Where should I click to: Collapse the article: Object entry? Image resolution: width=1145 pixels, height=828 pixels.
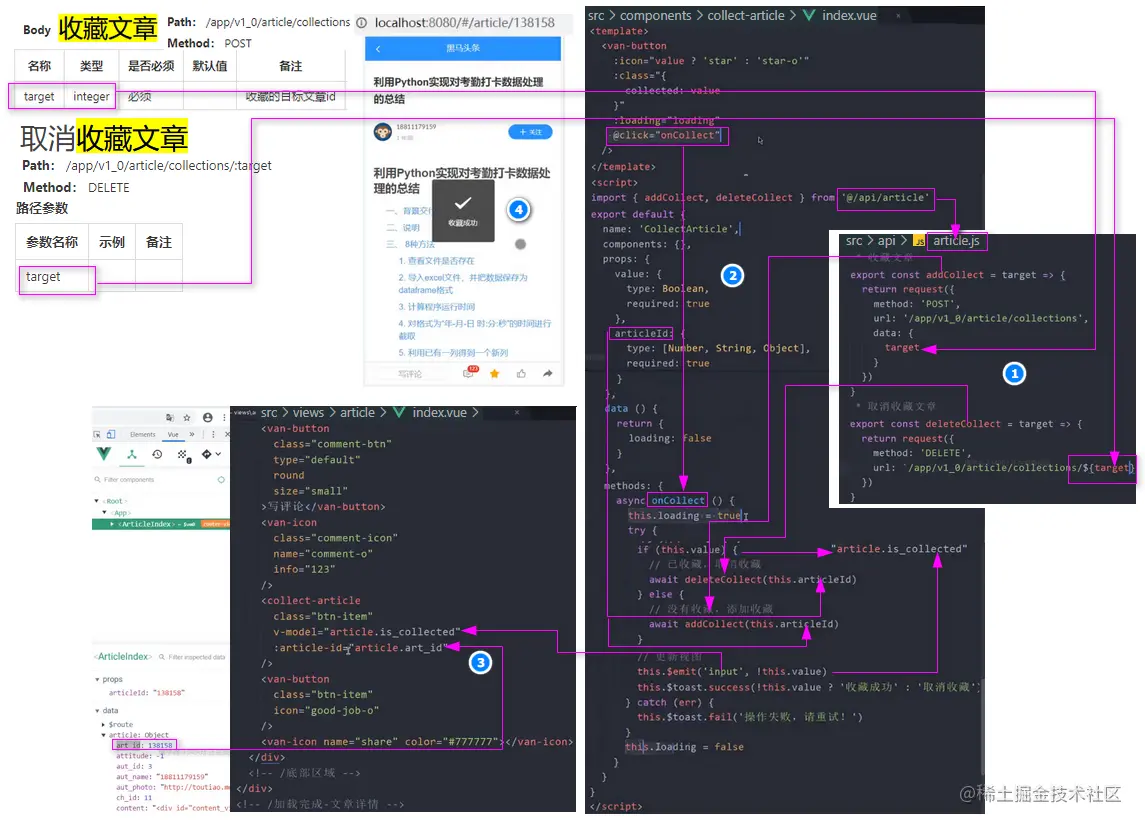(x=103, y=735)
